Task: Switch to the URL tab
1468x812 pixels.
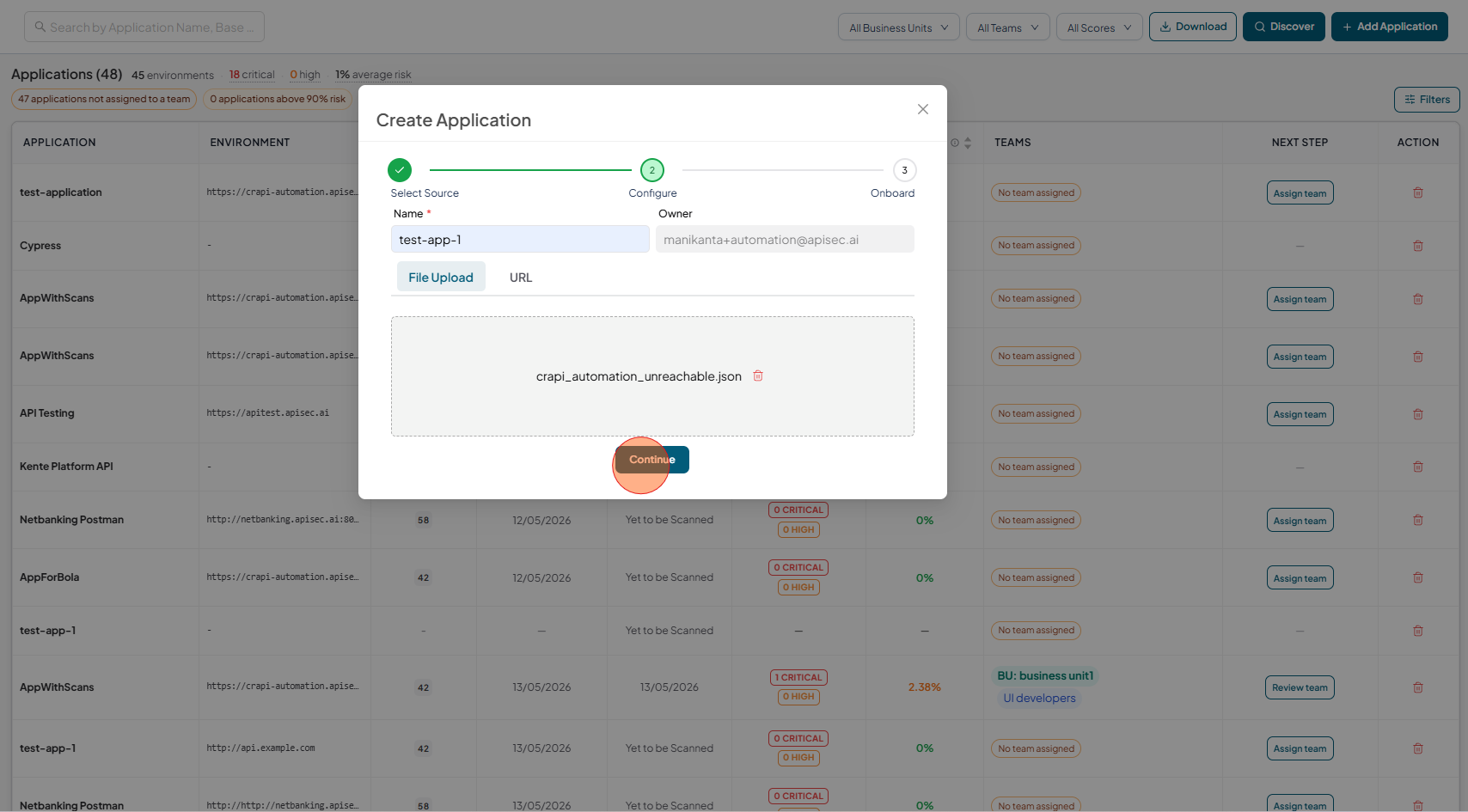Action: 521,278
